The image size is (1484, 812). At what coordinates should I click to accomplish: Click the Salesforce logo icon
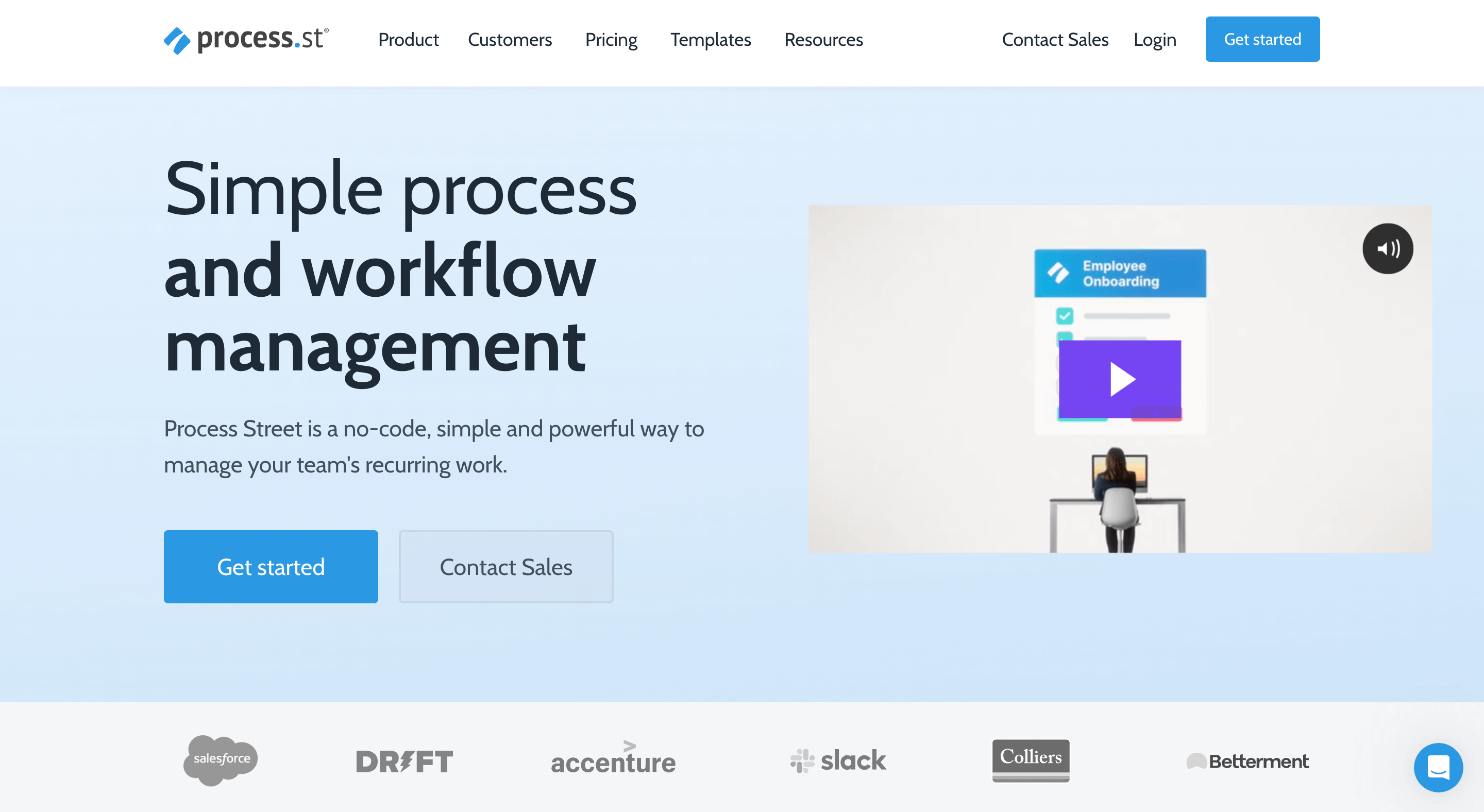(219, 759)
